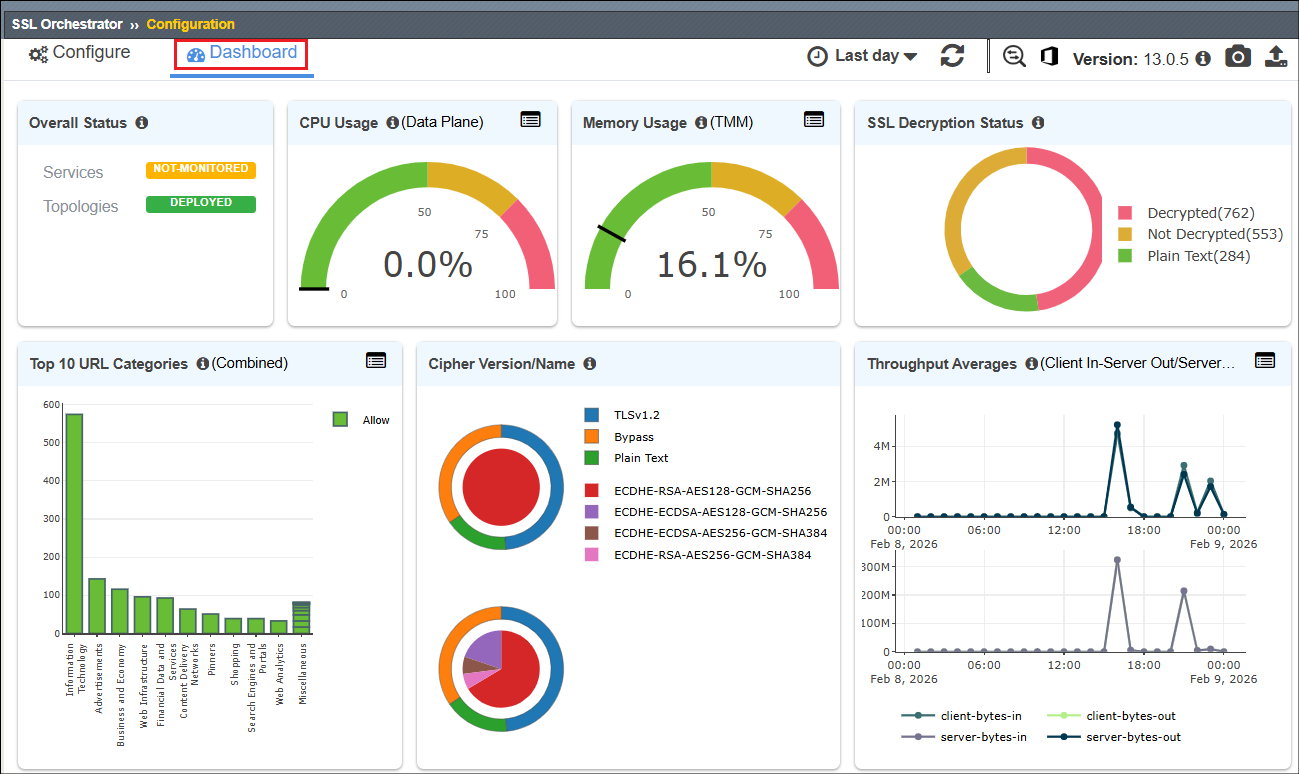1299x774 pixels.
Task: Click the DEPLOYED topologies badge
Action: (x=201, y=204)
